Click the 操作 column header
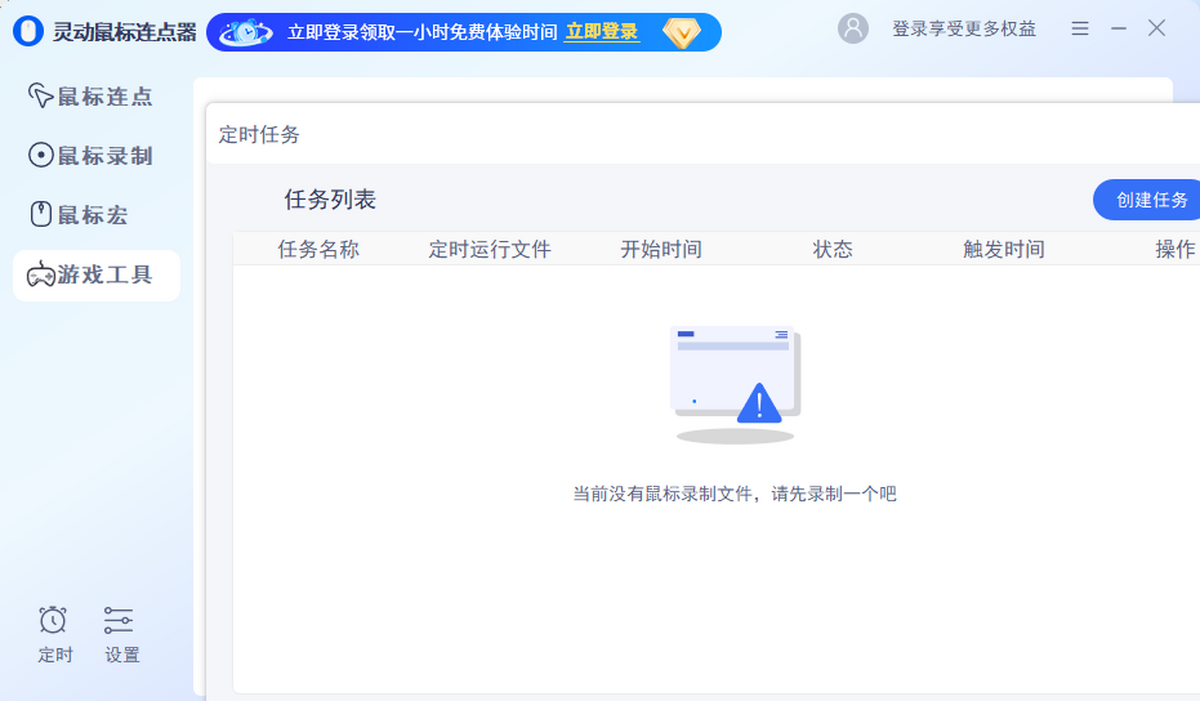The image size is (1200, 701). pos(1176,249)
